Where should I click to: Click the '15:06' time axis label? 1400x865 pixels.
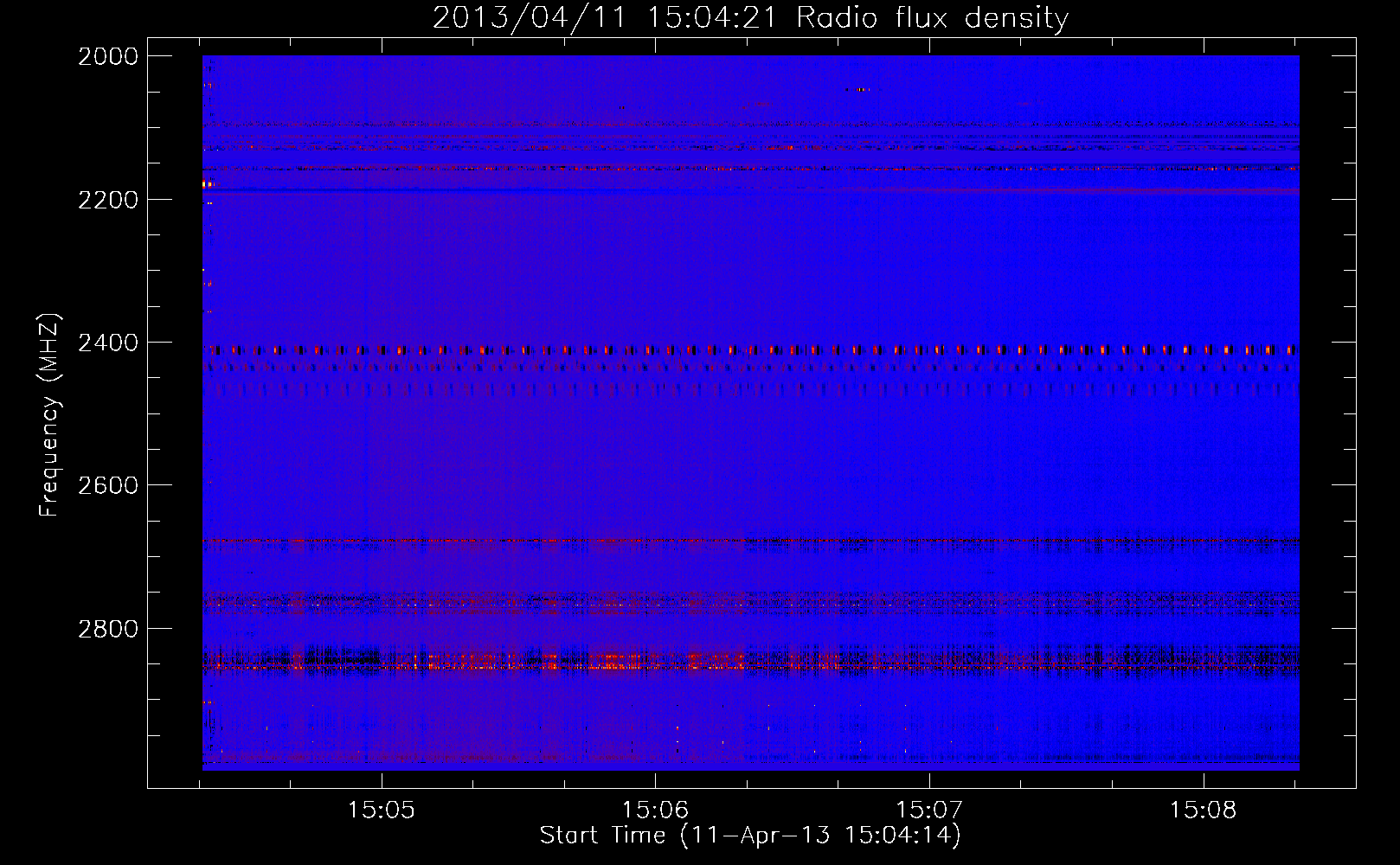pos(655,811)
